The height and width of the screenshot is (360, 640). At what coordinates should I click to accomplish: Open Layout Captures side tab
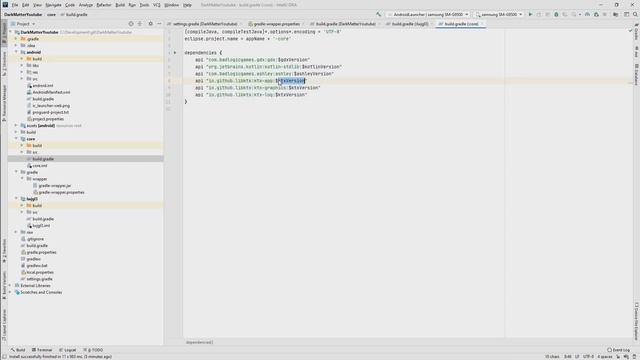[4, 325]
